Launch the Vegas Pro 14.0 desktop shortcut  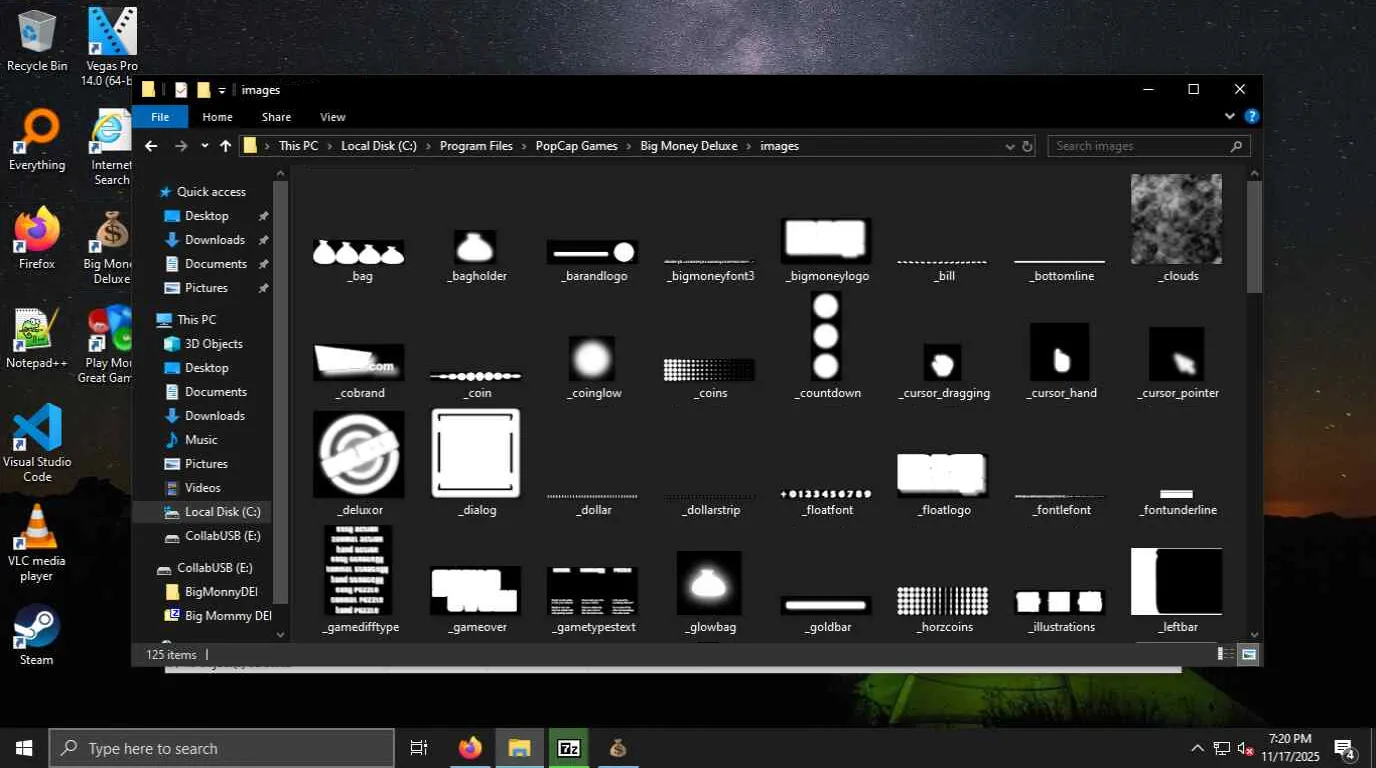pos(112,46)
